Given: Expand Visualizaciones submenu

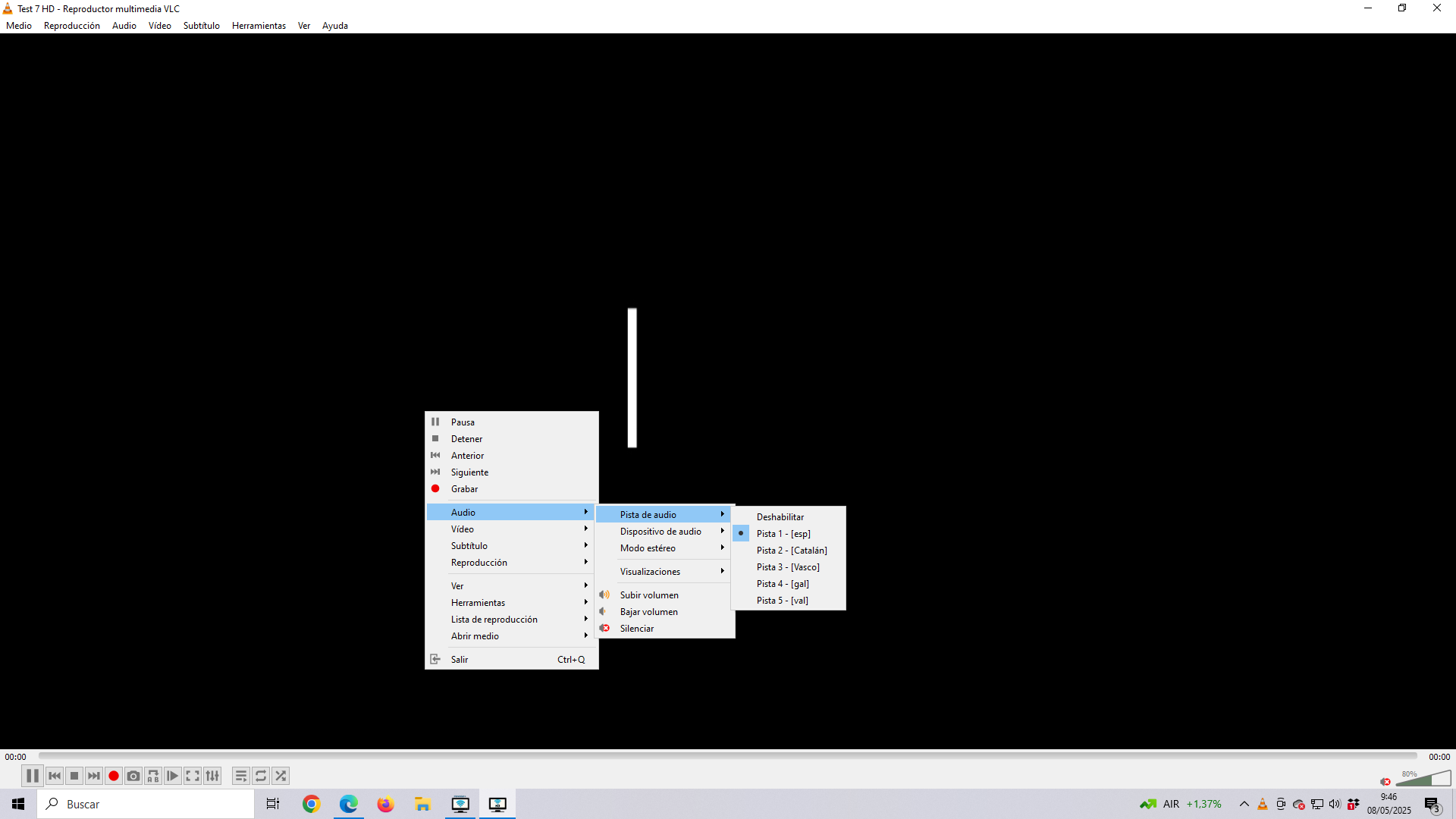Looking at the screenshot, I should (x=664, y=572).
